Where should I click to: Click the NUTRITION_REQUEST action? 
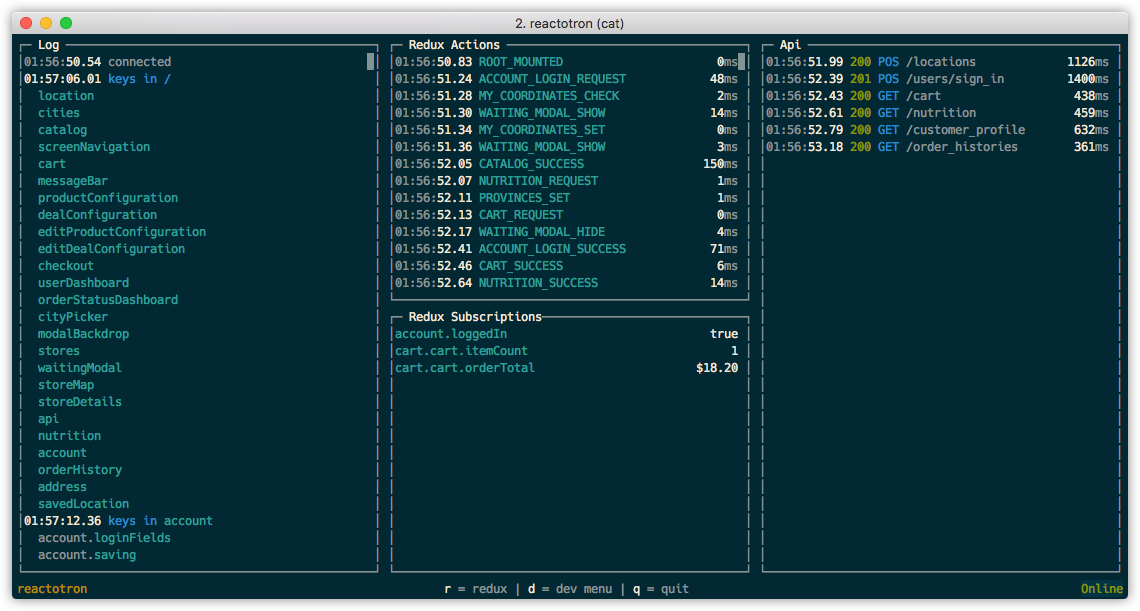(566, 180)
